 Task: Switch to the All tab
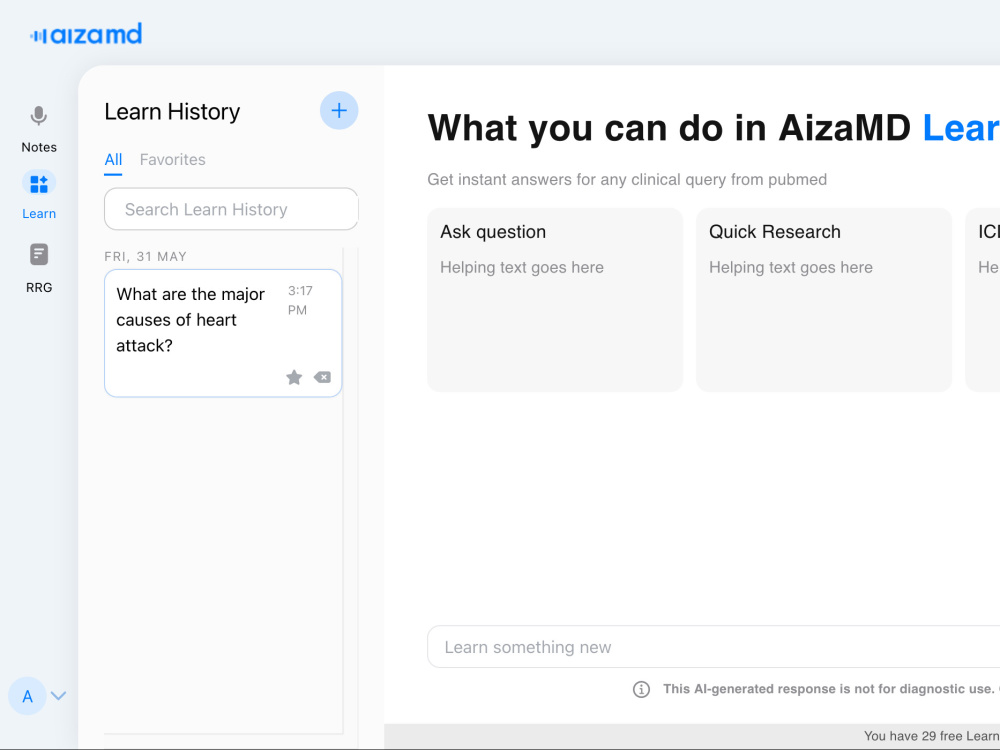click(113, 159)
